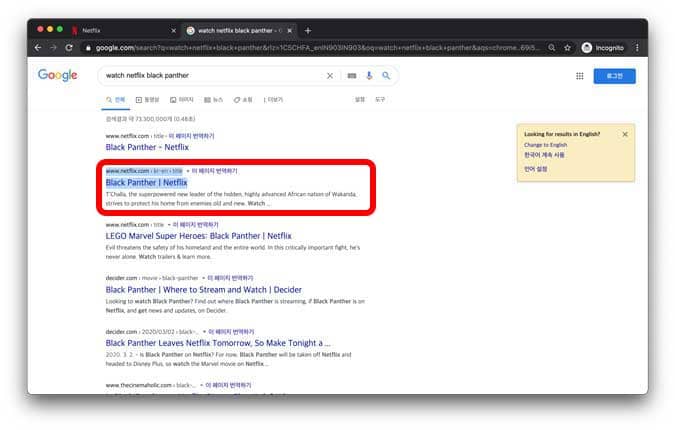Open the search Tools options
The width and height of the screenshot is (675, 430).
click(x=380, y=100)
